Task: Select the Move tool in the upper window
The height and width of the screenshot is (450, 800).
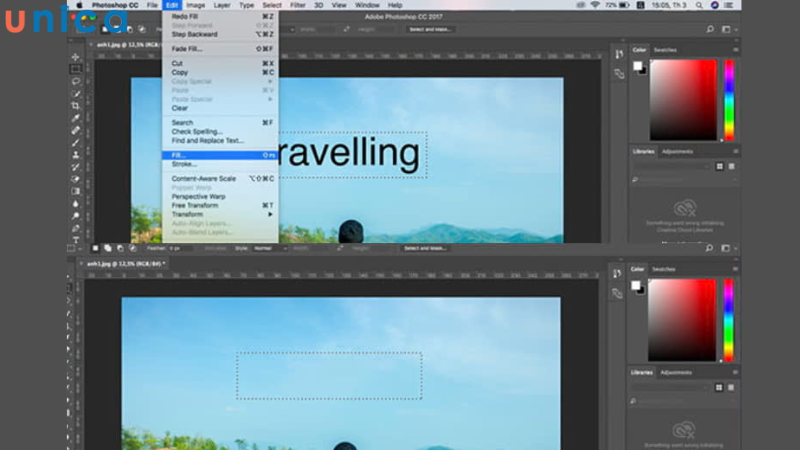Action: (76, 57)
